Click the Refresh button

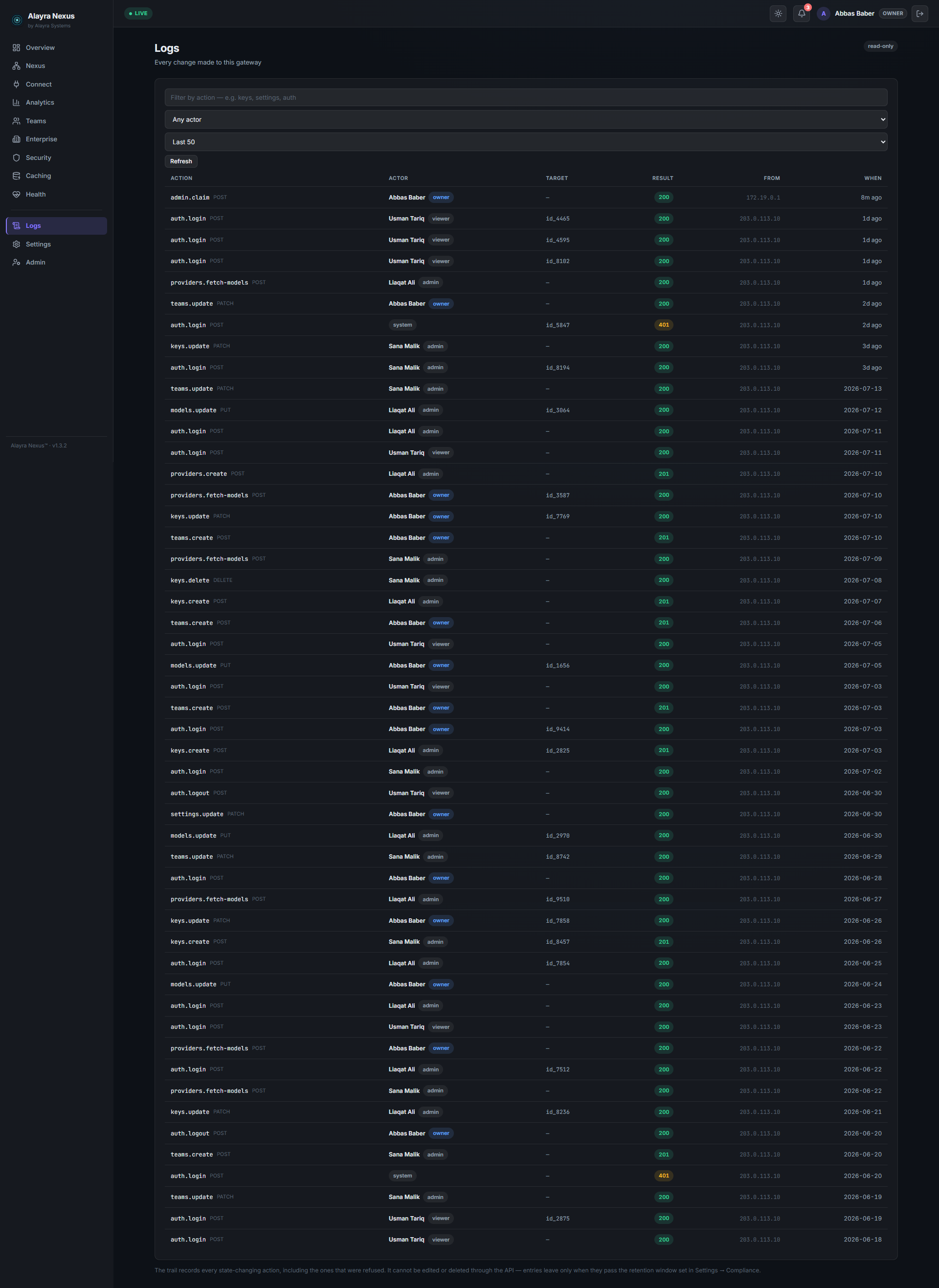pos(181,161)
